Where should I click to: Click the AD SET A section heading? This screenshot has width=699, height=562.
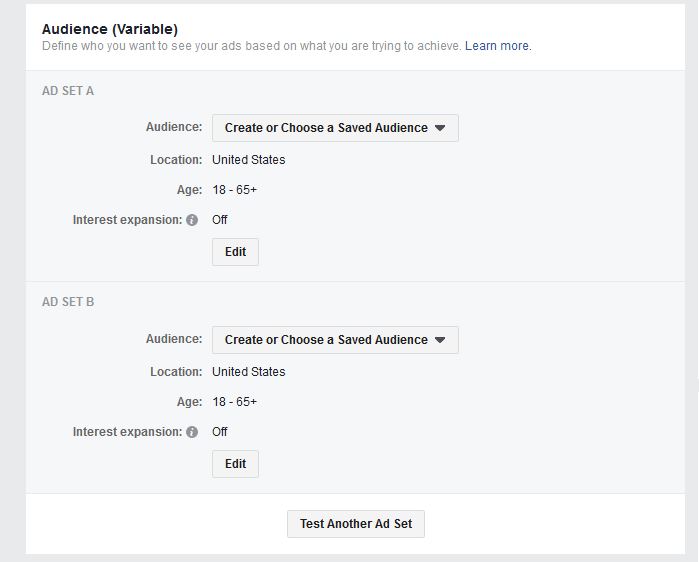click(x=68, y=91)
